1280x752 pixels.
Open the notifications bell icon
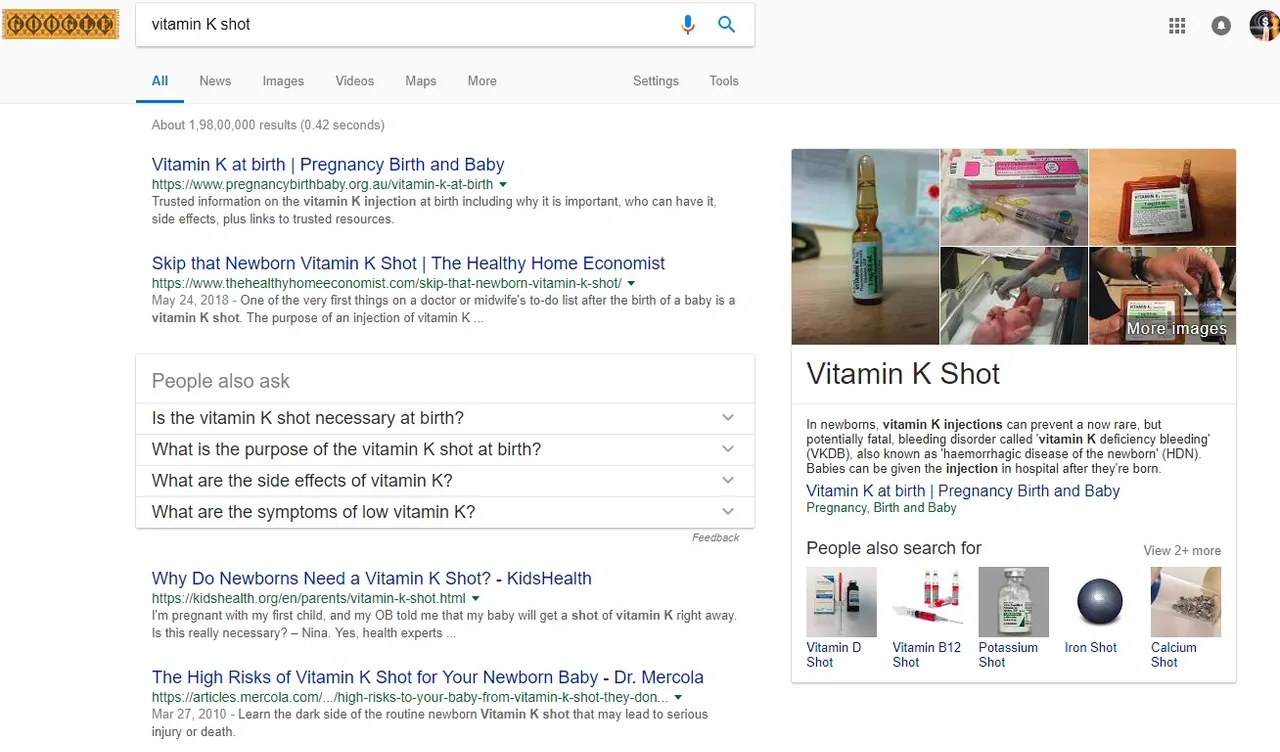tap(1221, 26)
